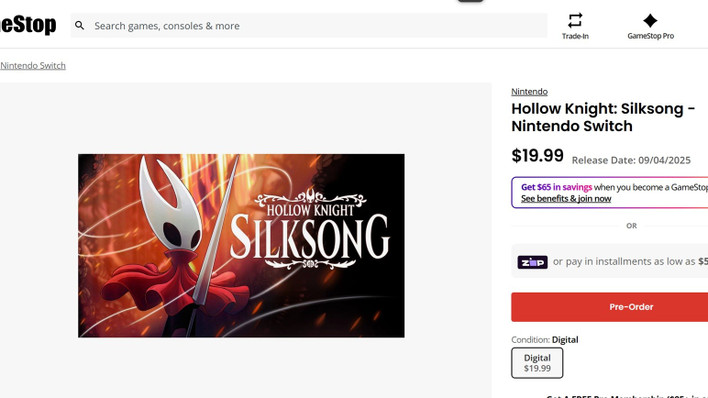Viewport: 708px width, 398px height.
Task: Open the Nintendo brand link
Action: click(529, 91)
